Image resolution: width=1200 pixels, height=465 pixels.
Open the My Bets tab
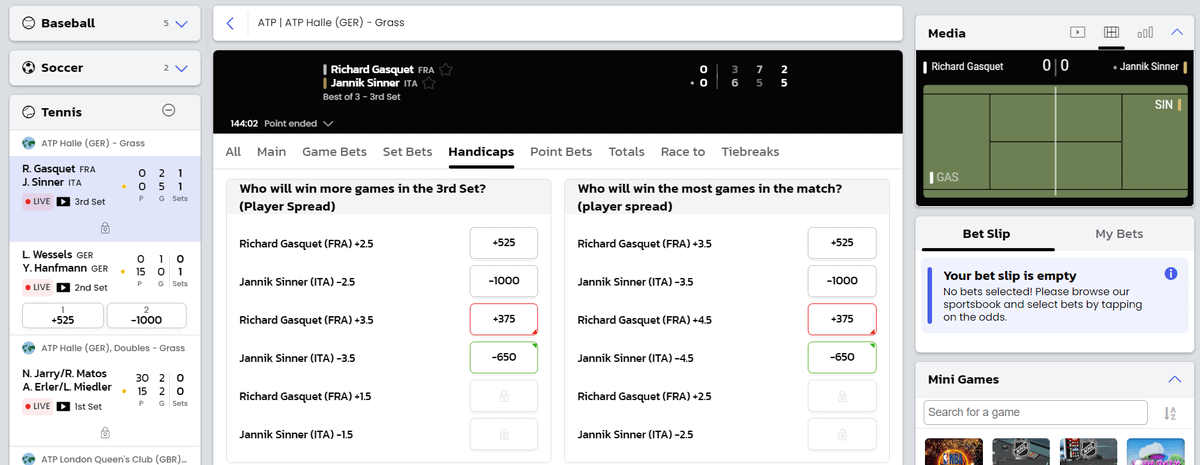1119,234
